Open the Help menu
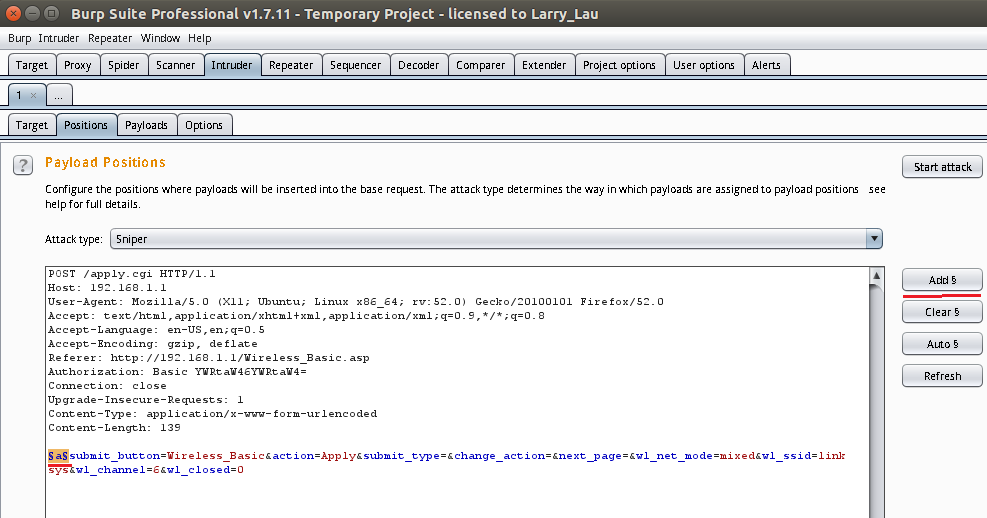 pyautogui.click(x=200, y=38)
